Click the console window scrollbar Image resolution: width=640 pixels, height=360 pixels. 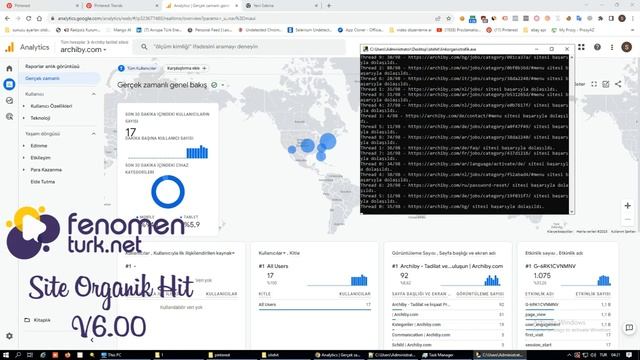[x=571, y=134]
